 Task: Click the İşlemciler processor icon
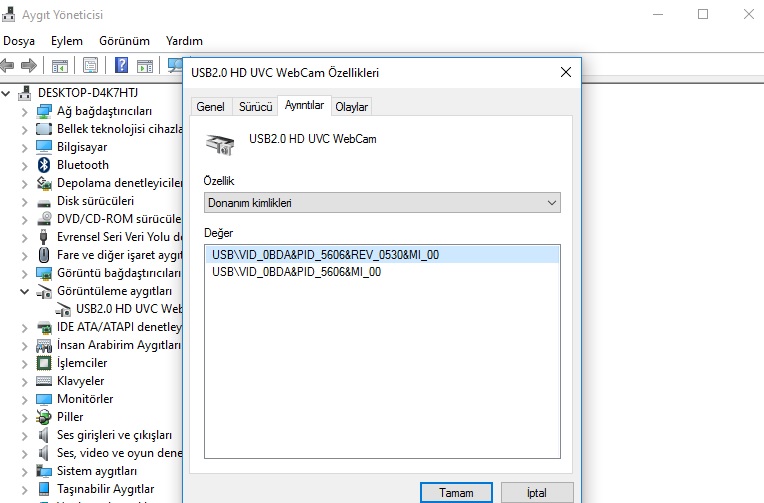coord(44,363)
